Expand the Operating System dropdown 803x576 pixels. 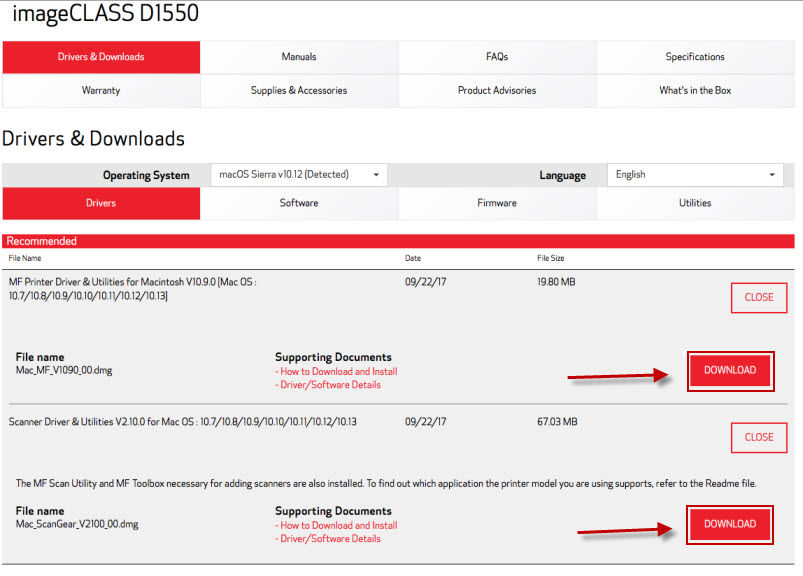coord(299,175)
